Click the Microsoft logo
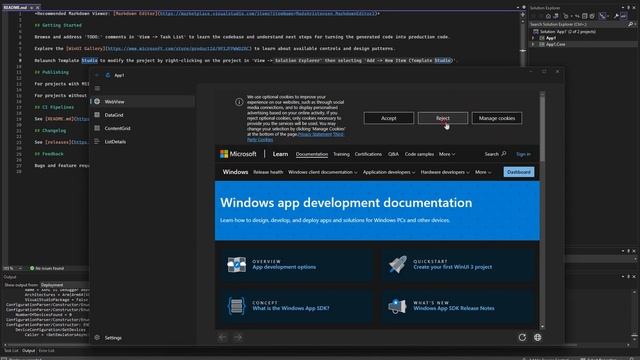This screenshot has height=360, width=640. [x=238, y=154]
